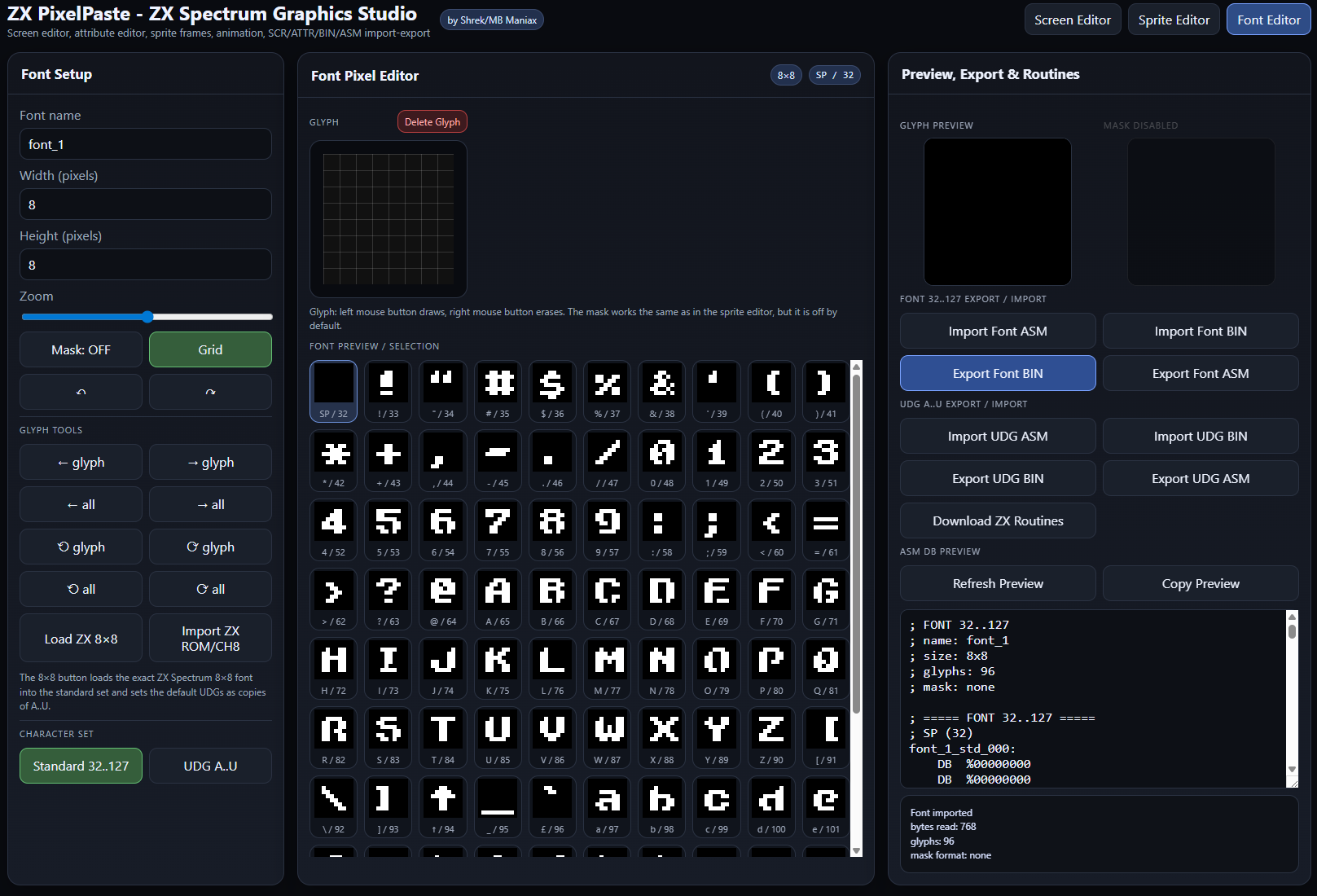Click the redo arrow button
The image size is (1317, 896).
[210, 392]
